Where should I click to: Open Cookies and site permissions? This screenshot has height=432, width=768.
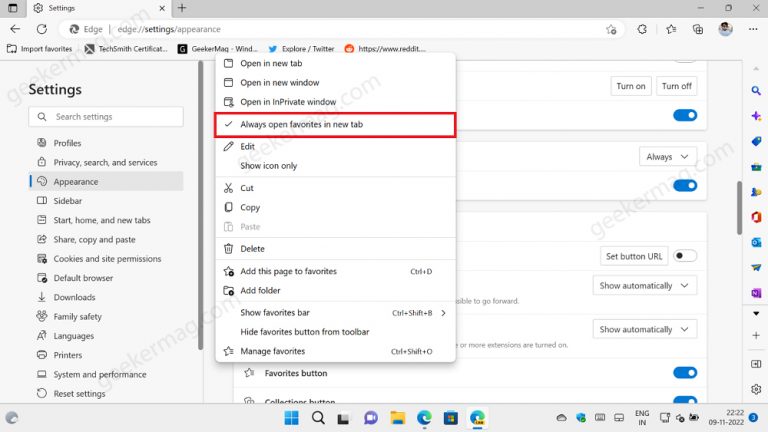click(106, 259)
